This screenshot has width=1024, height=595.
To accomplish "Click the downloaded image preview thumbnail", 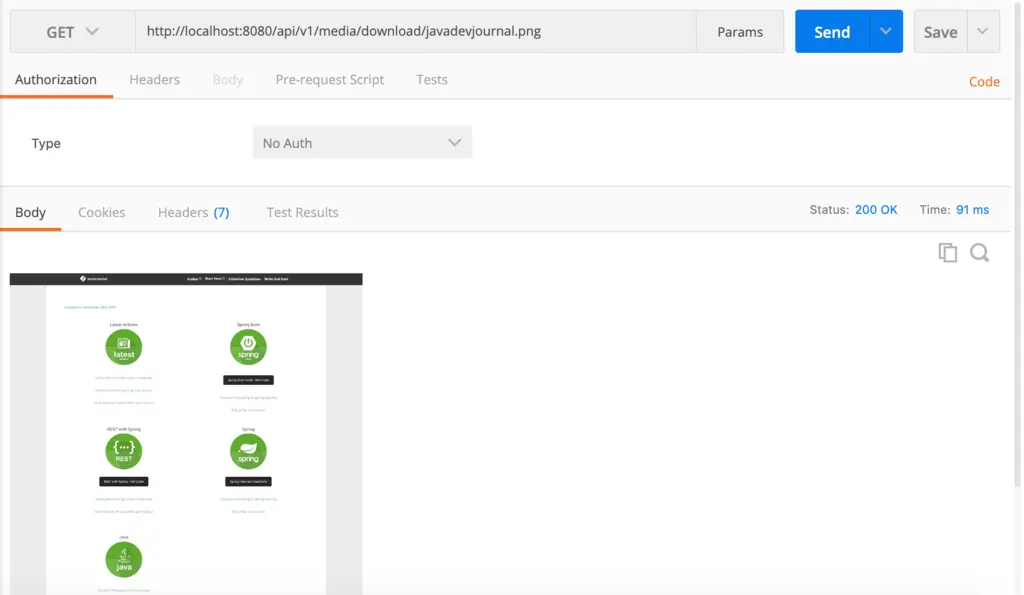I will click(186, 434).
